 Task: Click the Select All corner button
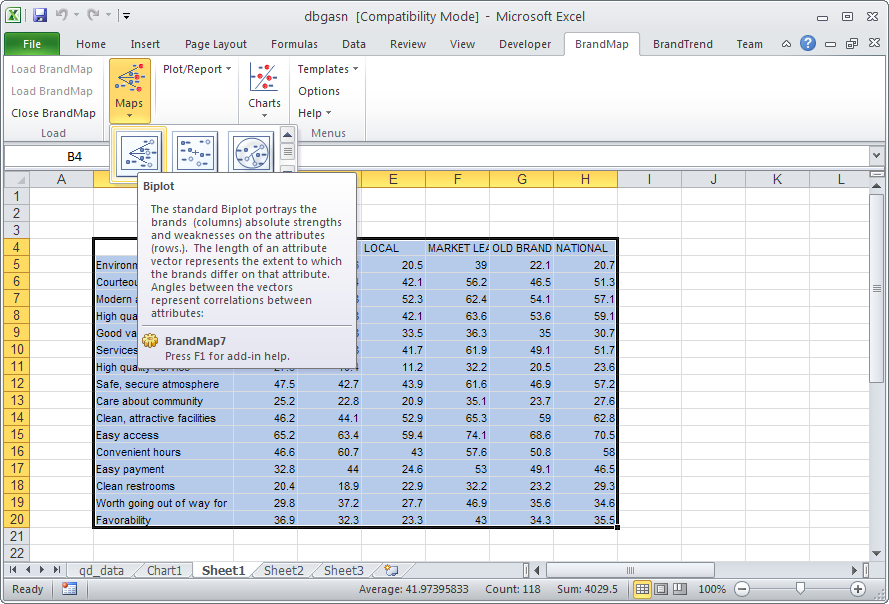[x=17, y=180]
